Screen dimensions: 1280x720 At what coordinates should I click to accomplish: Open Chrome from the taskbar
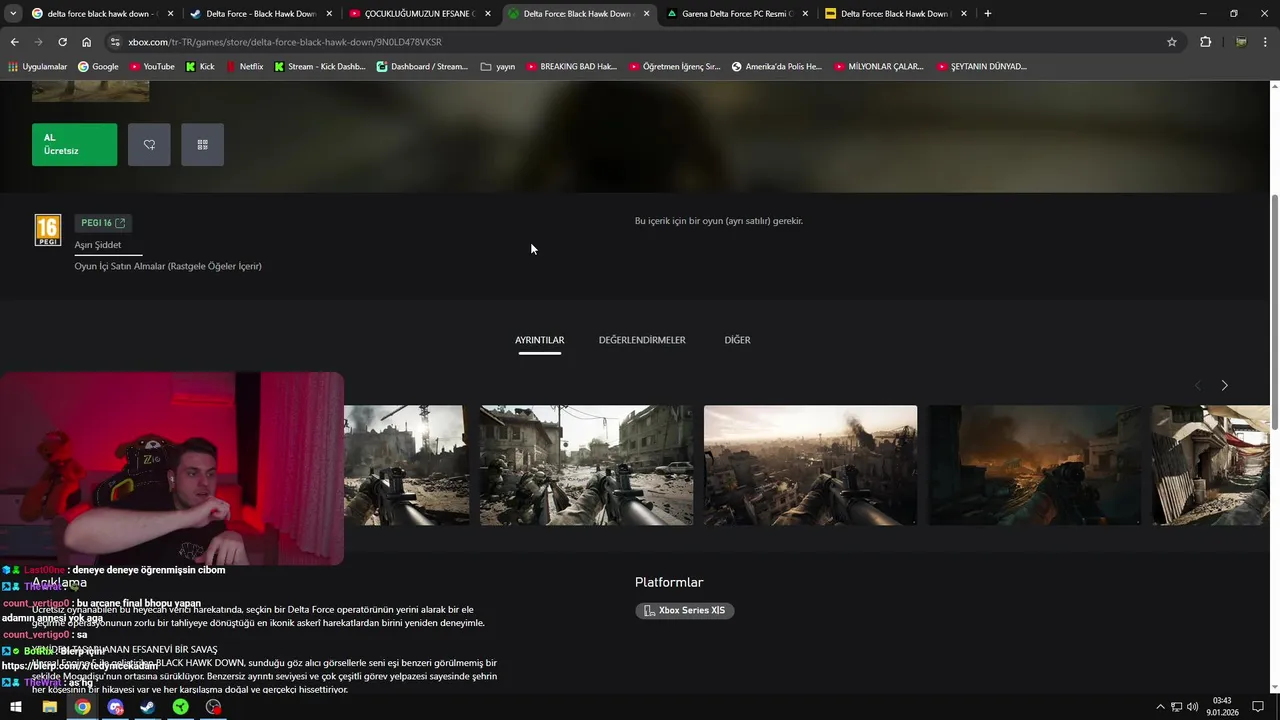82,707
